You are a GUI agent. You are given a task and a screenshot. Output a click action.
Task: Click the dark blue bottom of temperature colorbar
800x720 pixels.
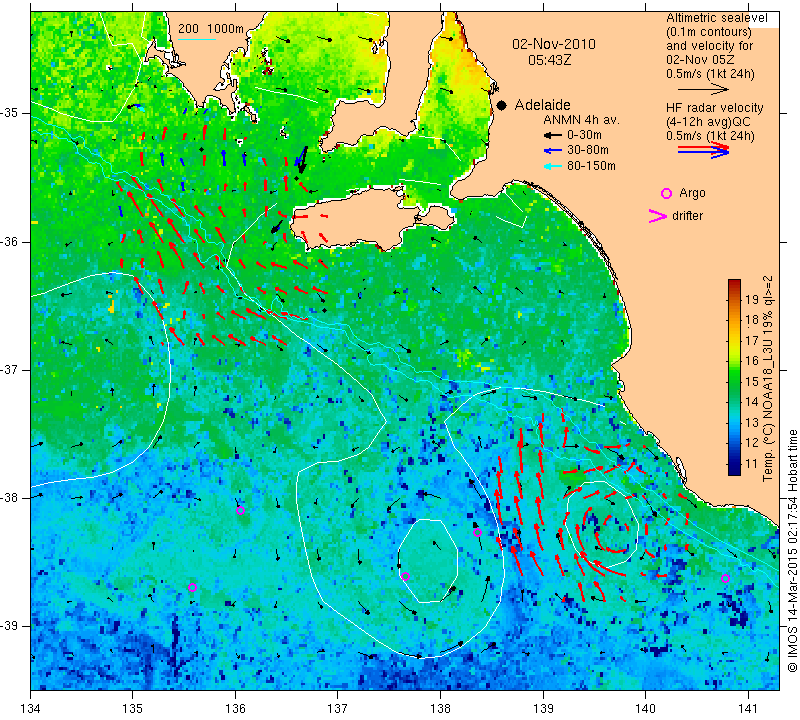pyautogui.click(x=734, y=470)
